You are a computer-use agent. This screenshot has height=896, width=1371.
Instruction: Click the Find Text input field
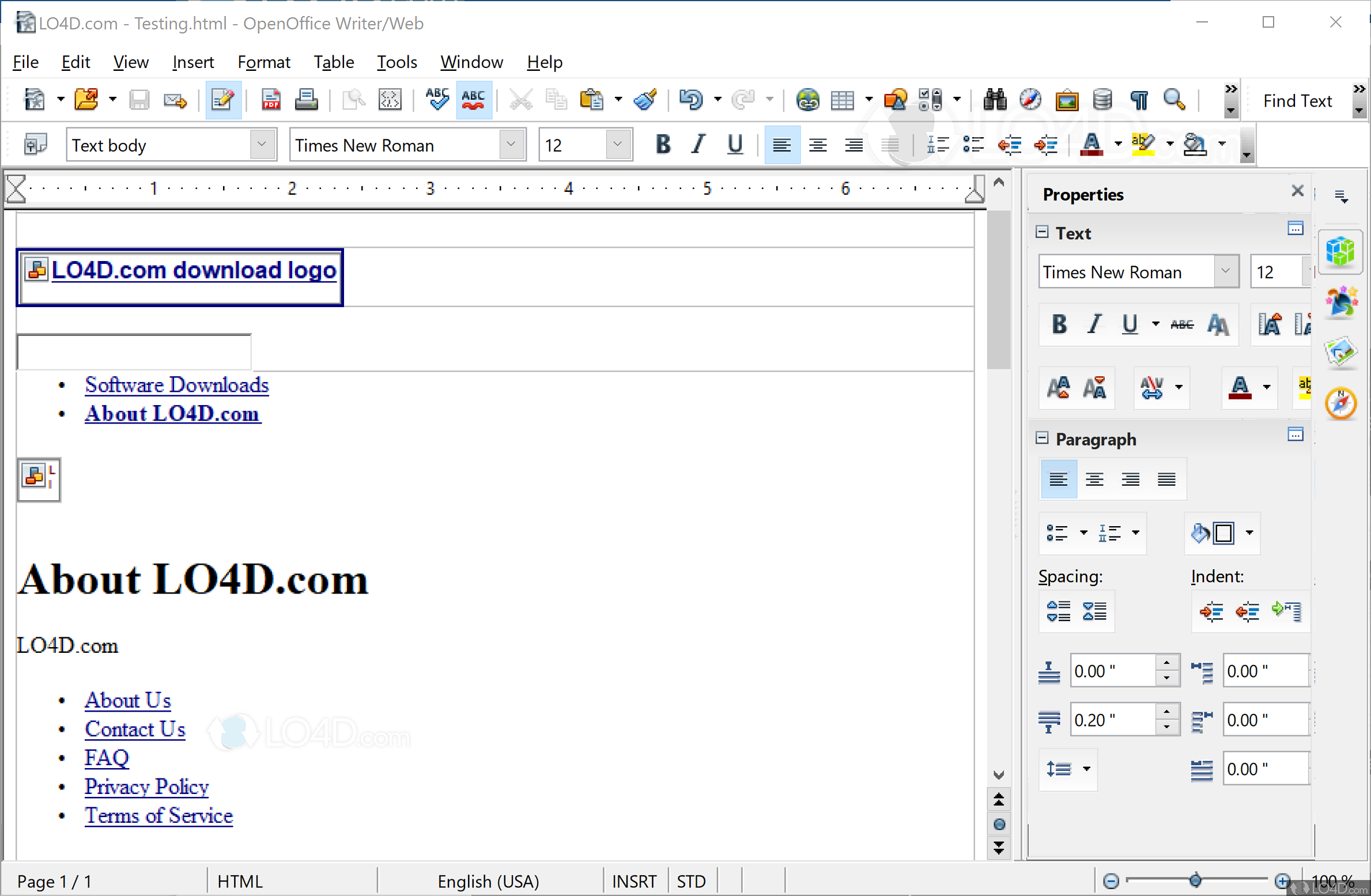(1298, 100)
